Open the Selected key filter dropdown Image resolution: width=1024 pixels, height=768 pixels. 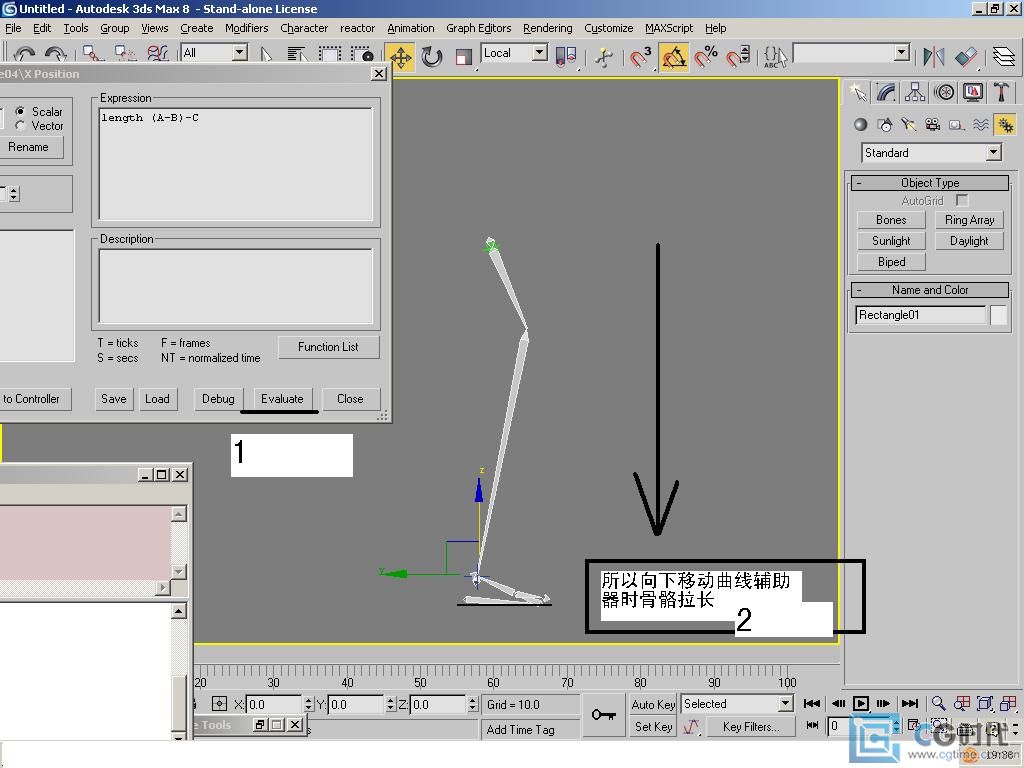point(786,703)
